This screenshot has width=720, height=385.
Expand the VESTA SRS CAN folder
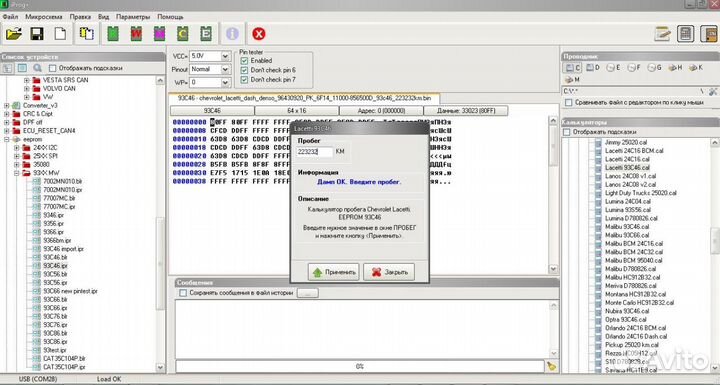27,80
